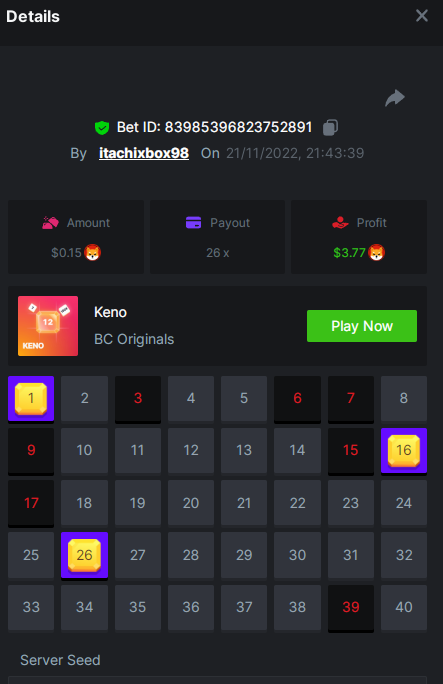Click red number 3 tile
Image resolution: width=443 pixels, height=684 pixels.
[x=138, y=399]
